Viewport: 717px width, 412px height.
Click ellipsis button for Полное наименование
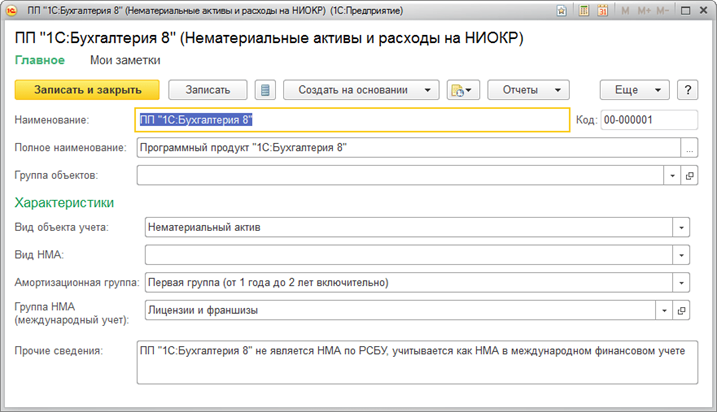tap(688, 148)
